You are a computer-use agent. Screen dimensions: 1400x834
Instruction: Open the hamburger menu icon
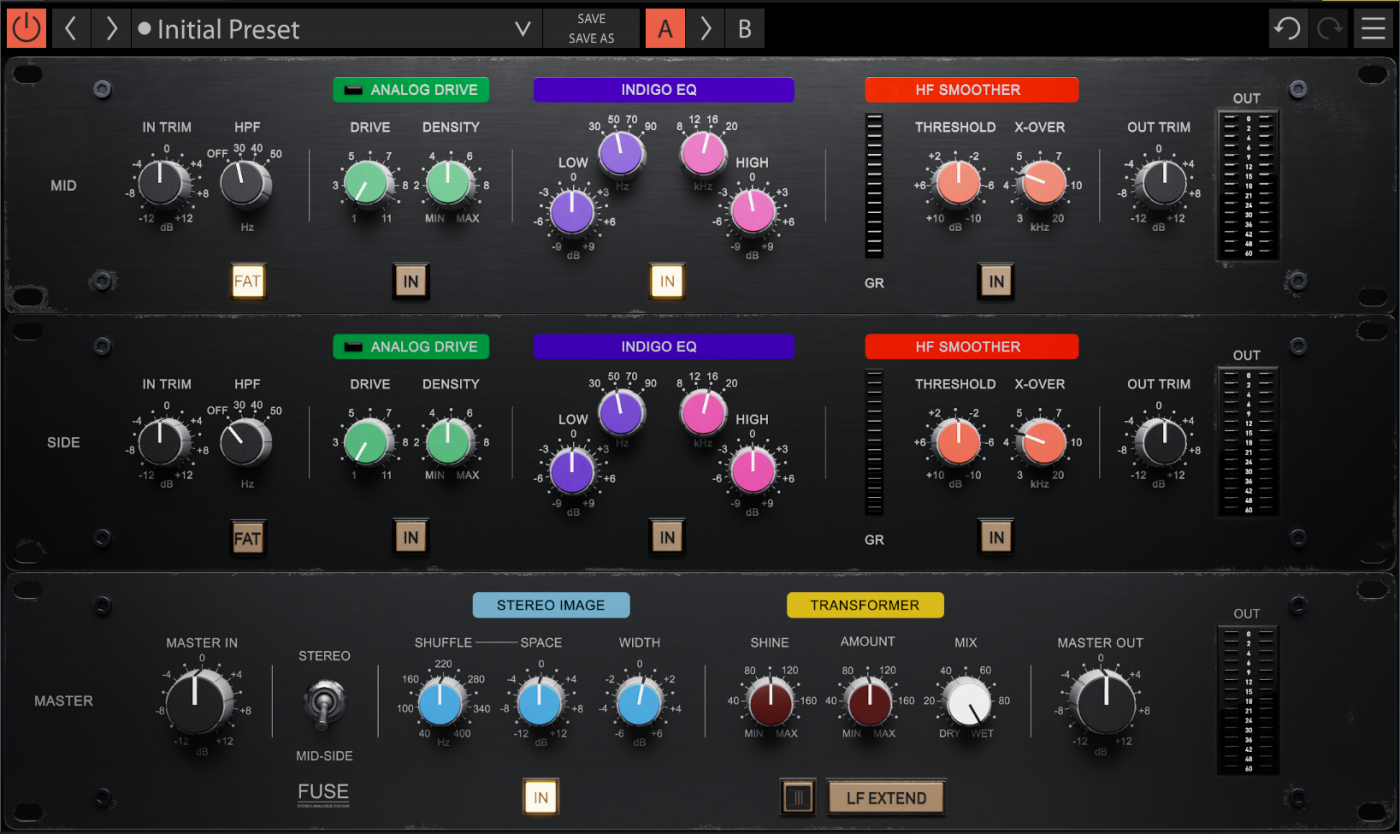(1371, 28)
